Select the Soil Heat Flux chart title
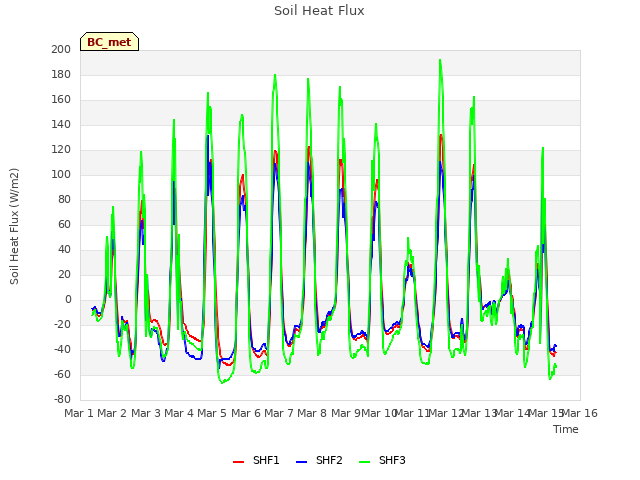This screenshot has height=480, width=640. [319, 11]
